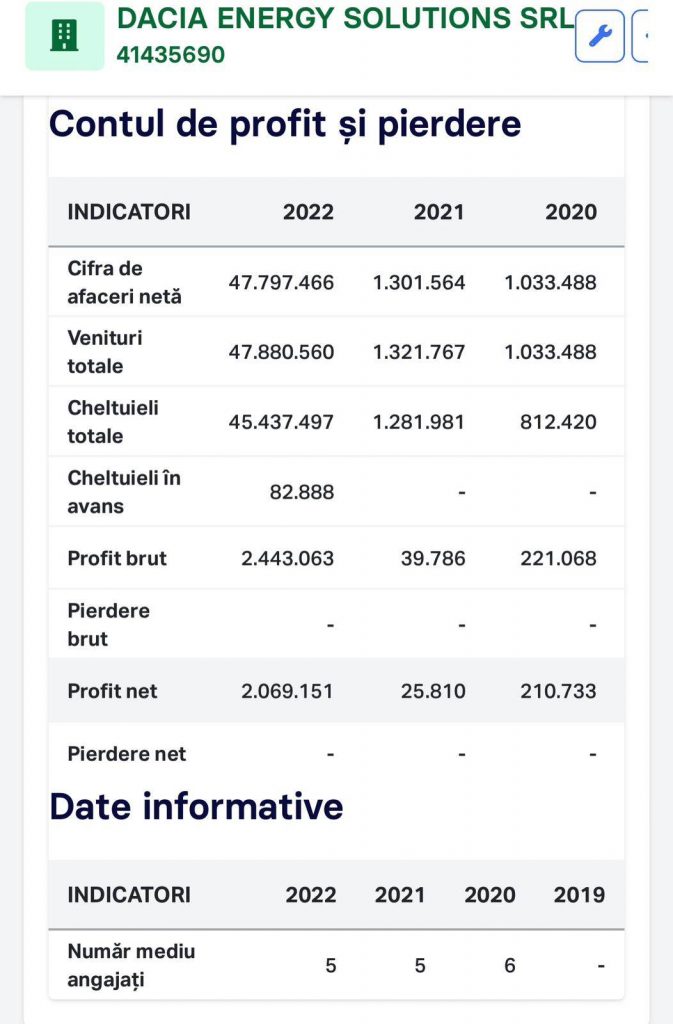
Task: Click the 2021 column header in profit table
Action: (439, 212)
